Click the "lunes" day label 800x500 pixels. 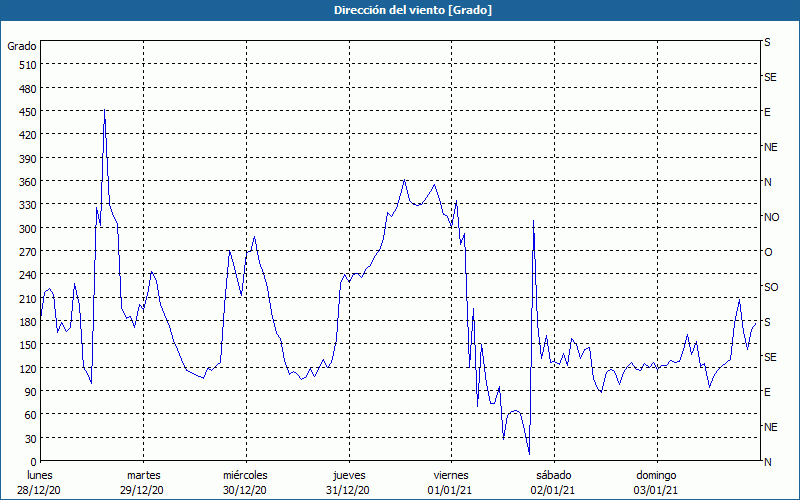39,475
